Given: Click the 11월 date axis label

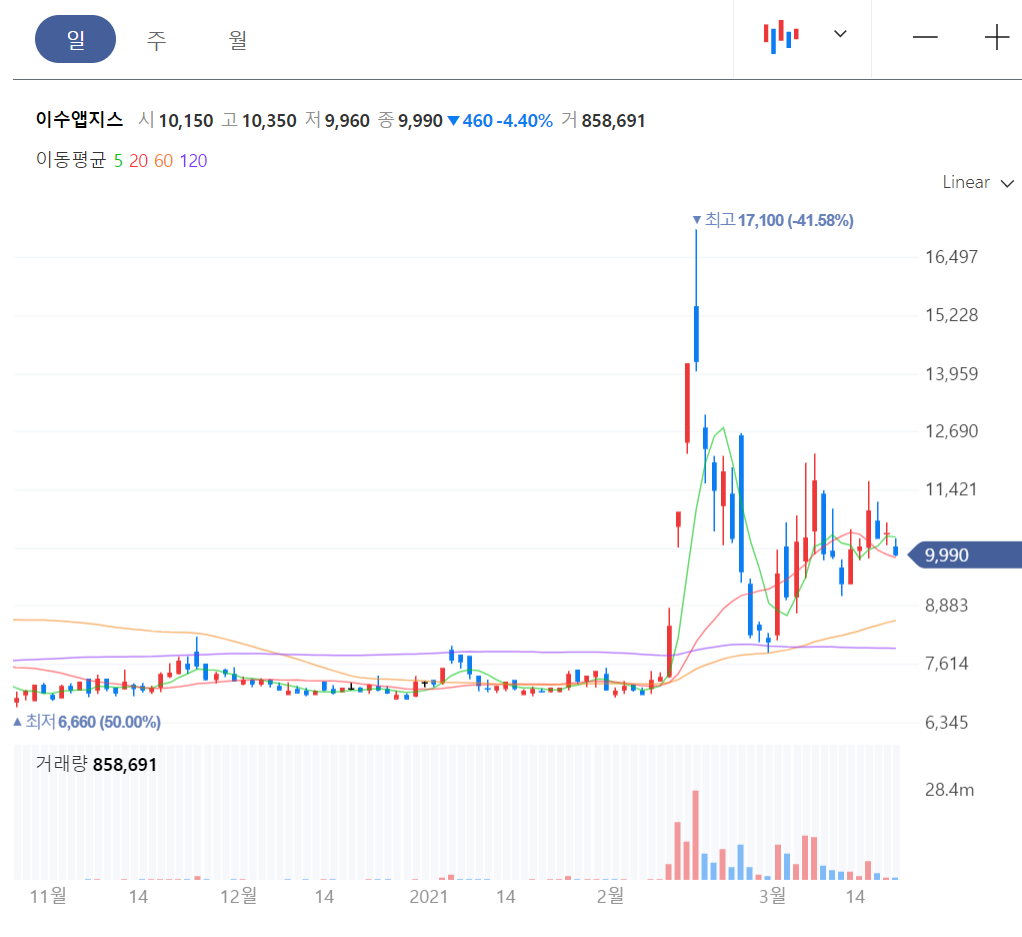Looking at the screenshot, I should click(48, 897).
